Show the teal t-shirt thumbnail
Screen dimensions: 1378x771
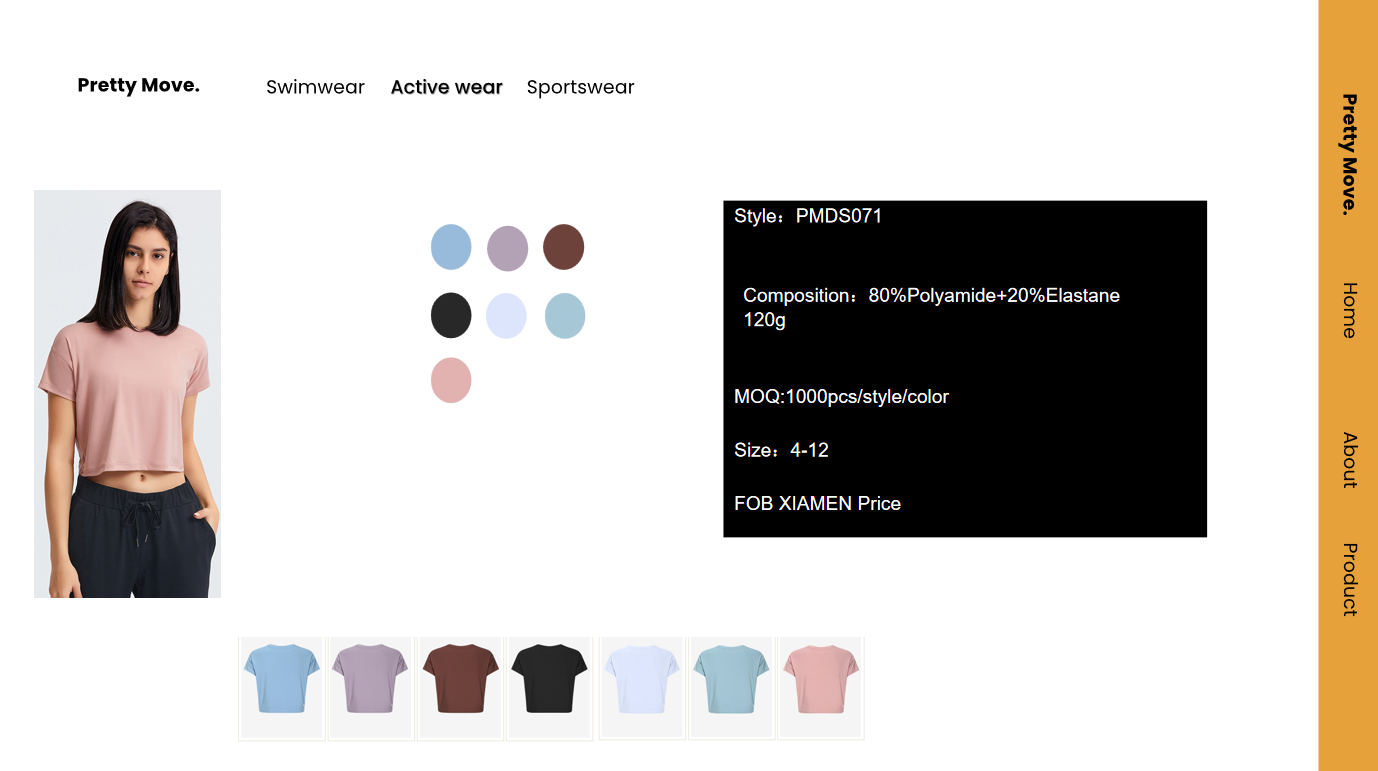pyautogui.click(x=731, y=688)
